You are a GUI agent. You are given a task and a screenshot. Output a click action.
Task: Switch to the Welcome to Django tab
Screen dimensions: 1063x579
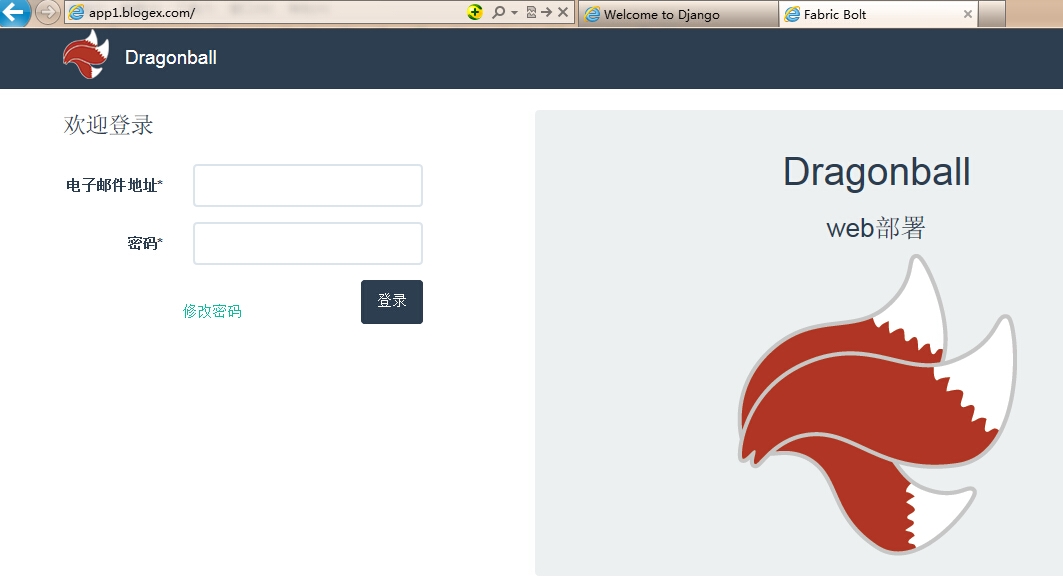tap(678, 14)
